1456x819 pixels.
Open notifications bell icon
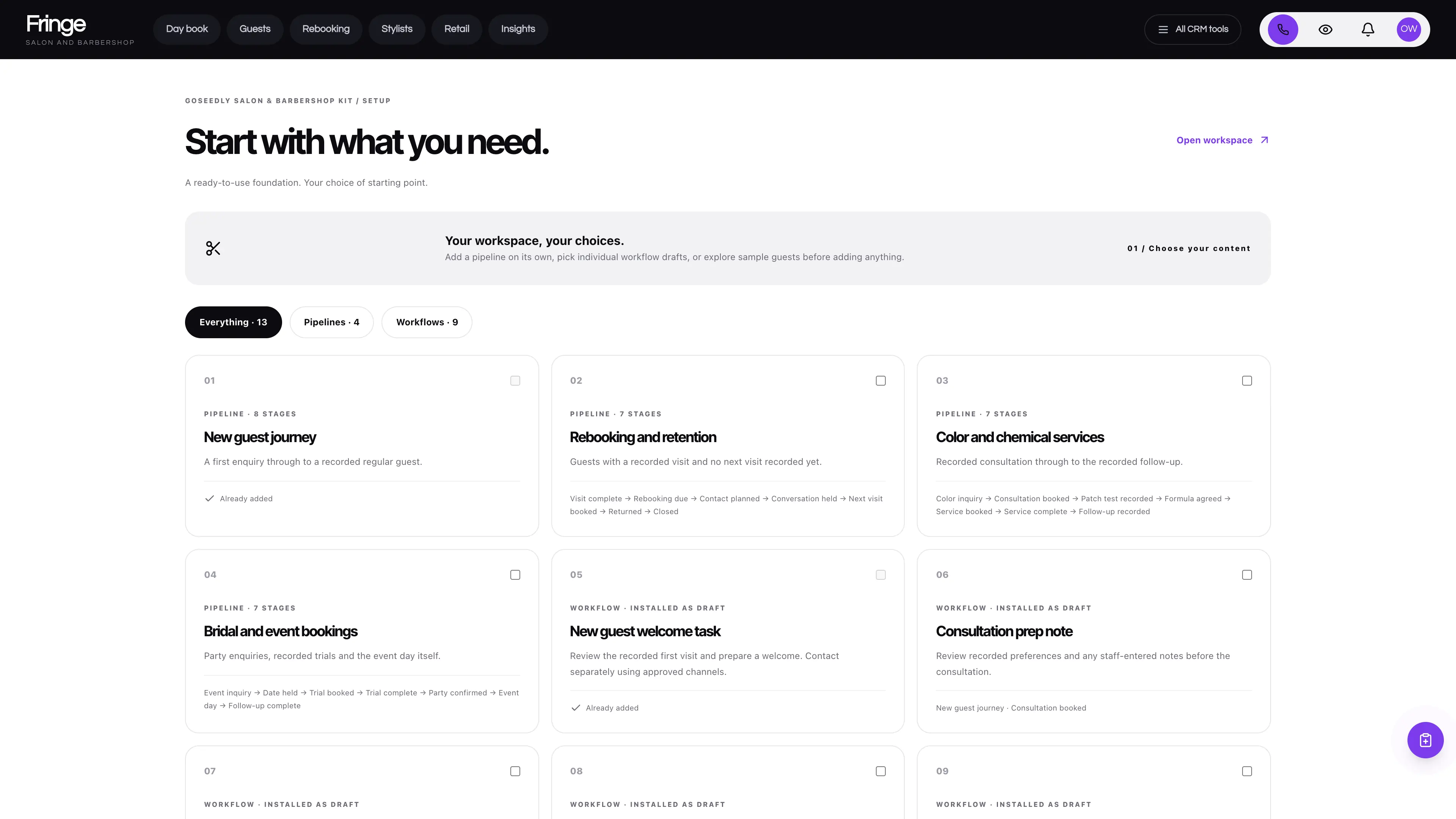tap(1368, 30)
